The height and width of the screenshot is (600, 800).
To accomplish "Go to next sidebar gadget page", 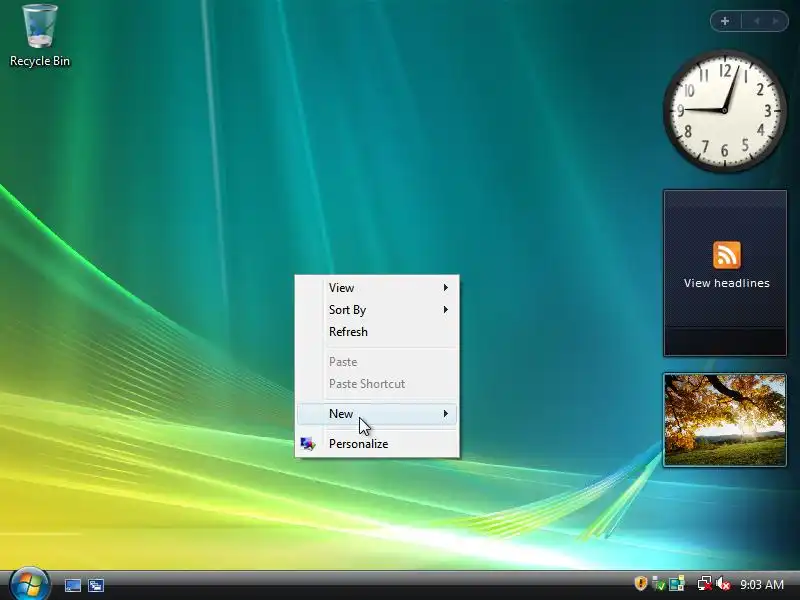I will 775,21.
